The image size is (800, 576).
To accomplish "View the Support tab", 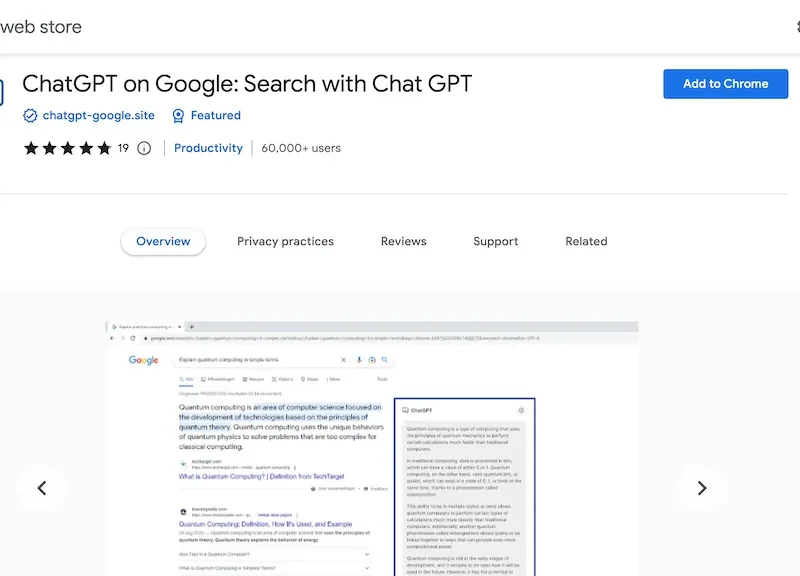I will click(495, 241).
